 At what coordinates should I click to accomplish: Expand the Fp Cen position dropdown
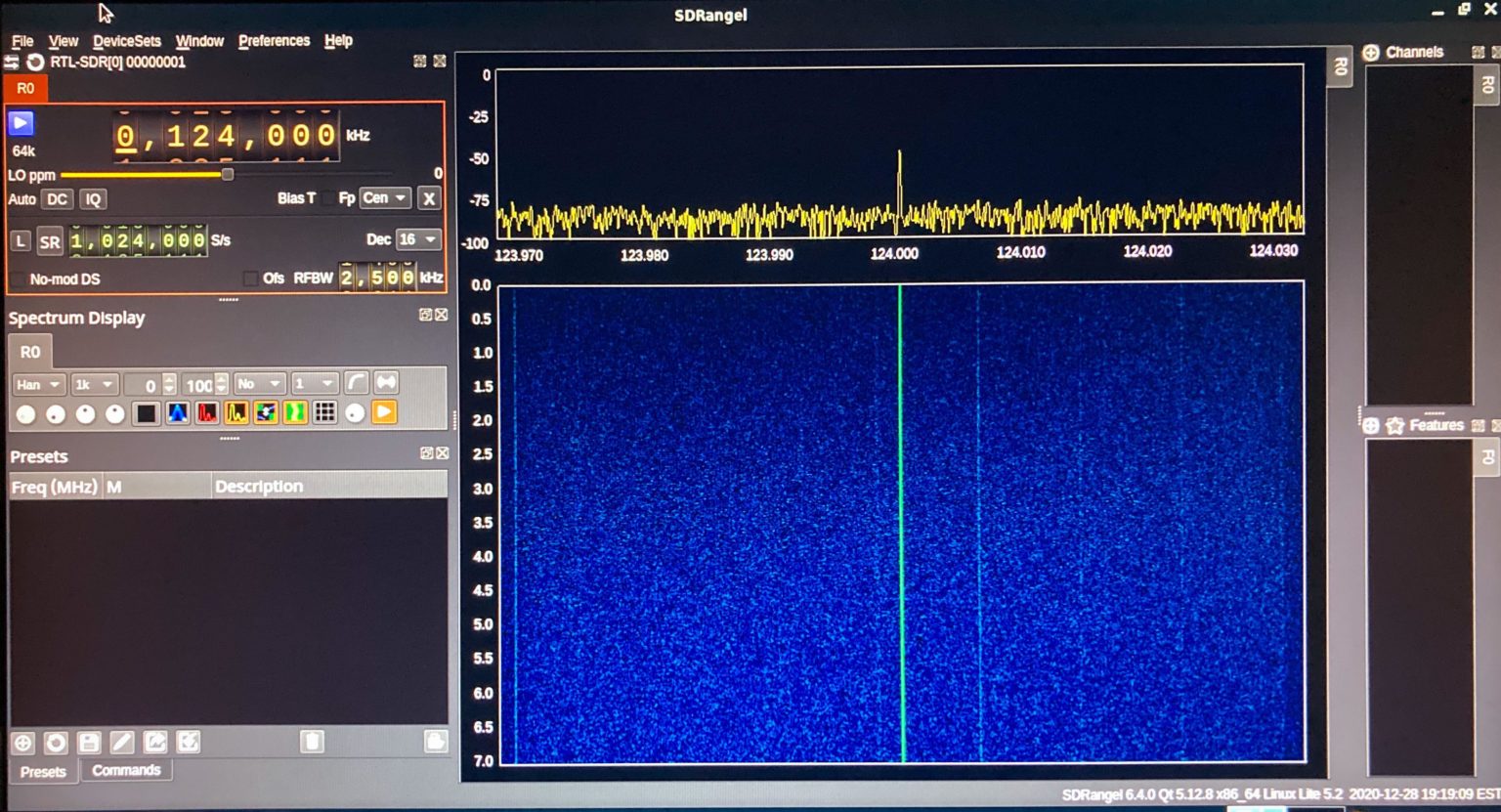click(384, 198)
